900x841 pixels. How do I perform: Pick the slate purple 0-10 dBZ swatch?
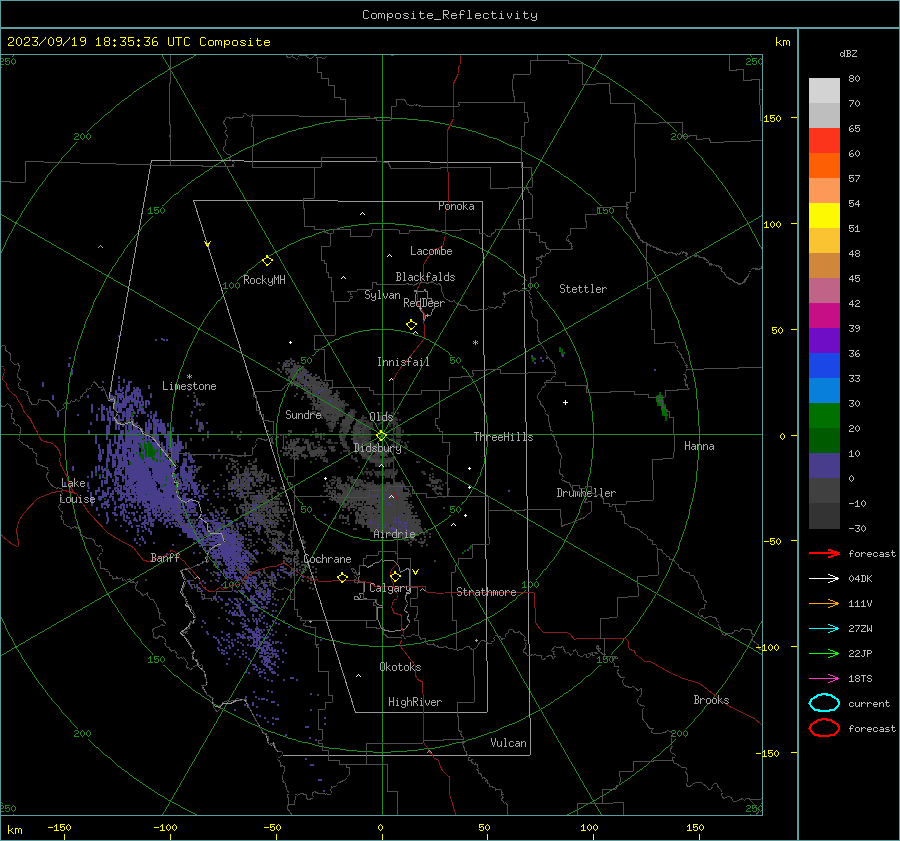pyautogui.click(x=824, y=466)
